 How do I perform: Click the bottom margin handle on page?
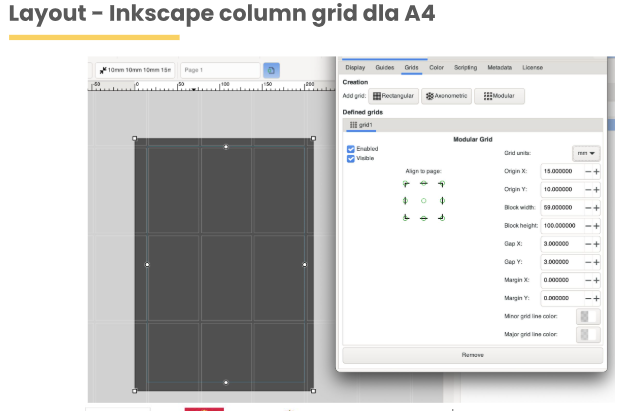[x=226, y=383]
